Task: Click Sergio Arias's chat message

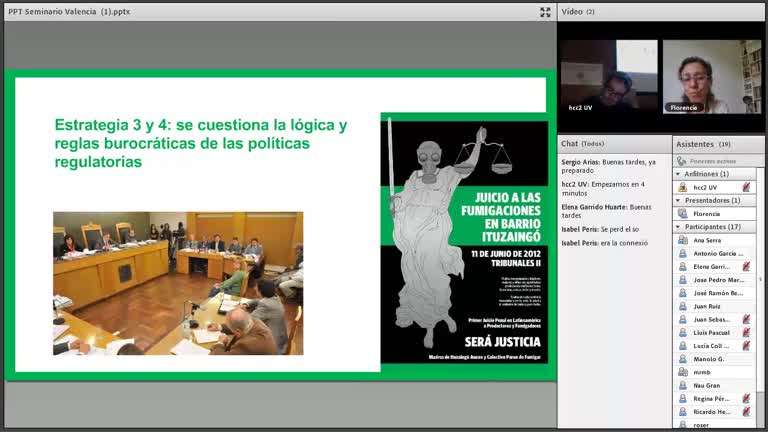Action: [x=609, y=166]
